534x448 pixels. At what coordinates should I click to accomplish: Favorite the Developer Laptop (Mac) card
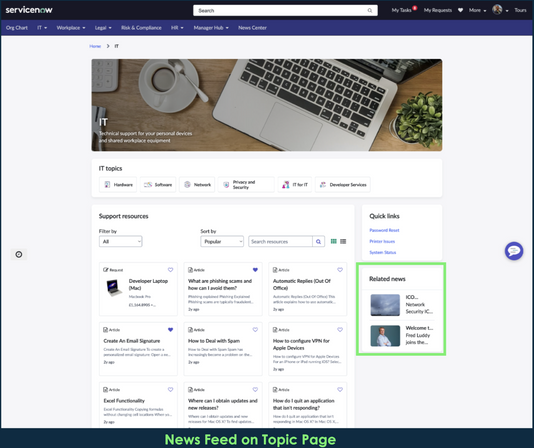pos(170,270)
